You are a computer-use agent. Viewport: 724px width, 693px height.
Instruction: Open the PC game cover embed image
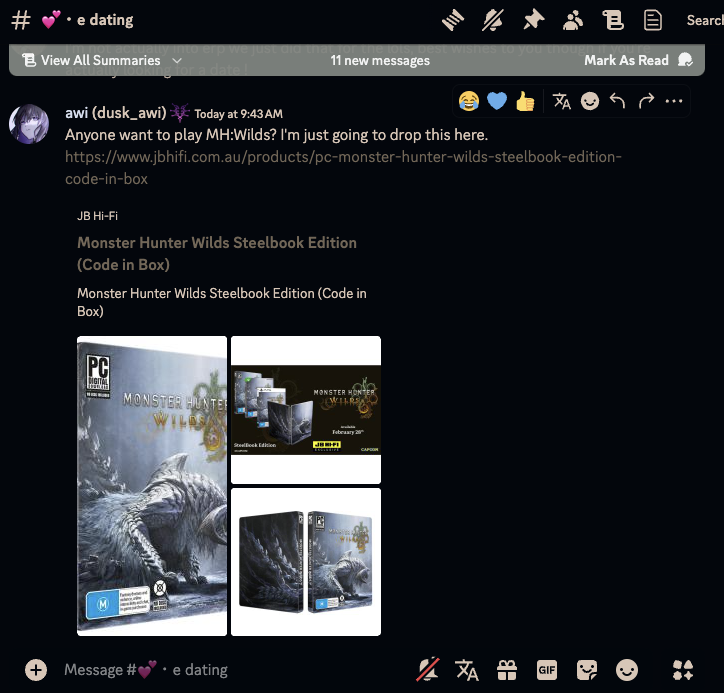[x=152, y=486]
